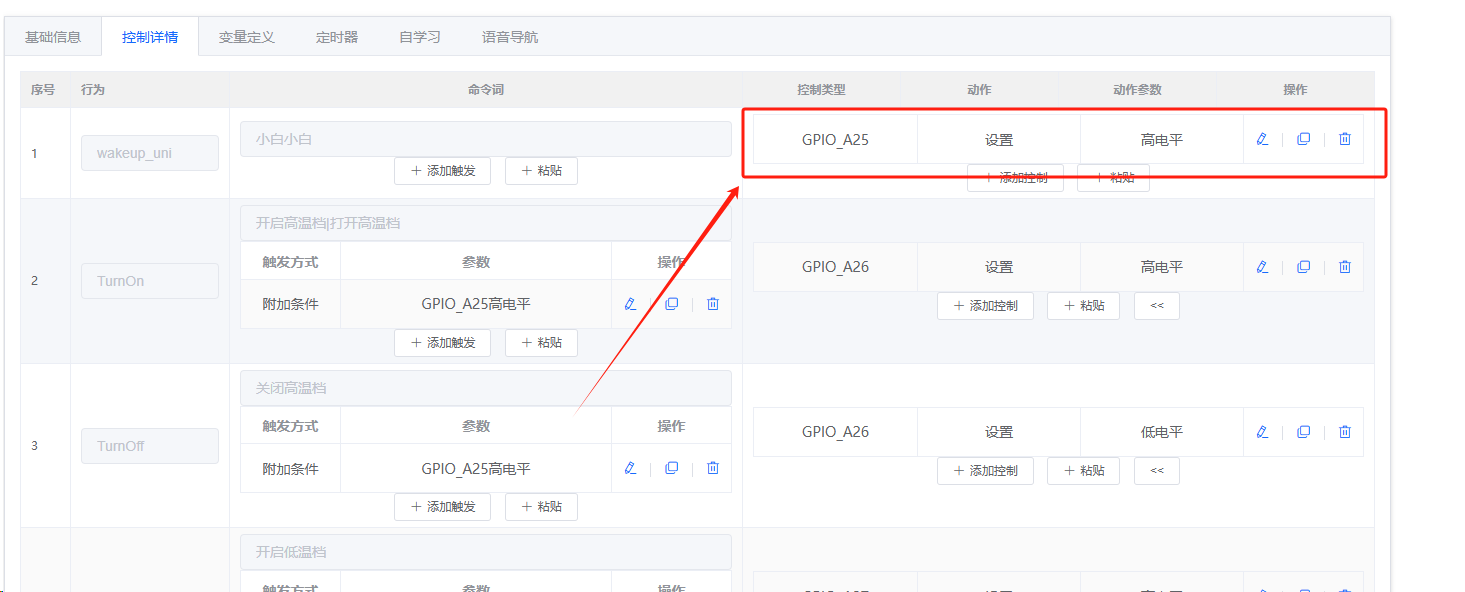Copy the GPIO_A26 低电平 control entry
This screenshot has height=592, width=1465.
[1303, 432]
